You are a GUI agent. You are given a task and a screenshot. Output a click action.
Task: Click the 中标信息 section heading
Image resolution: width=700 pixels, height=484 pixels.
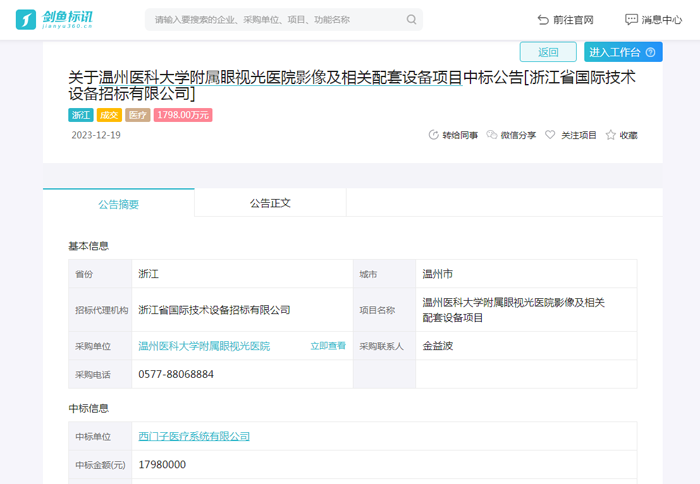pos(88,409)
